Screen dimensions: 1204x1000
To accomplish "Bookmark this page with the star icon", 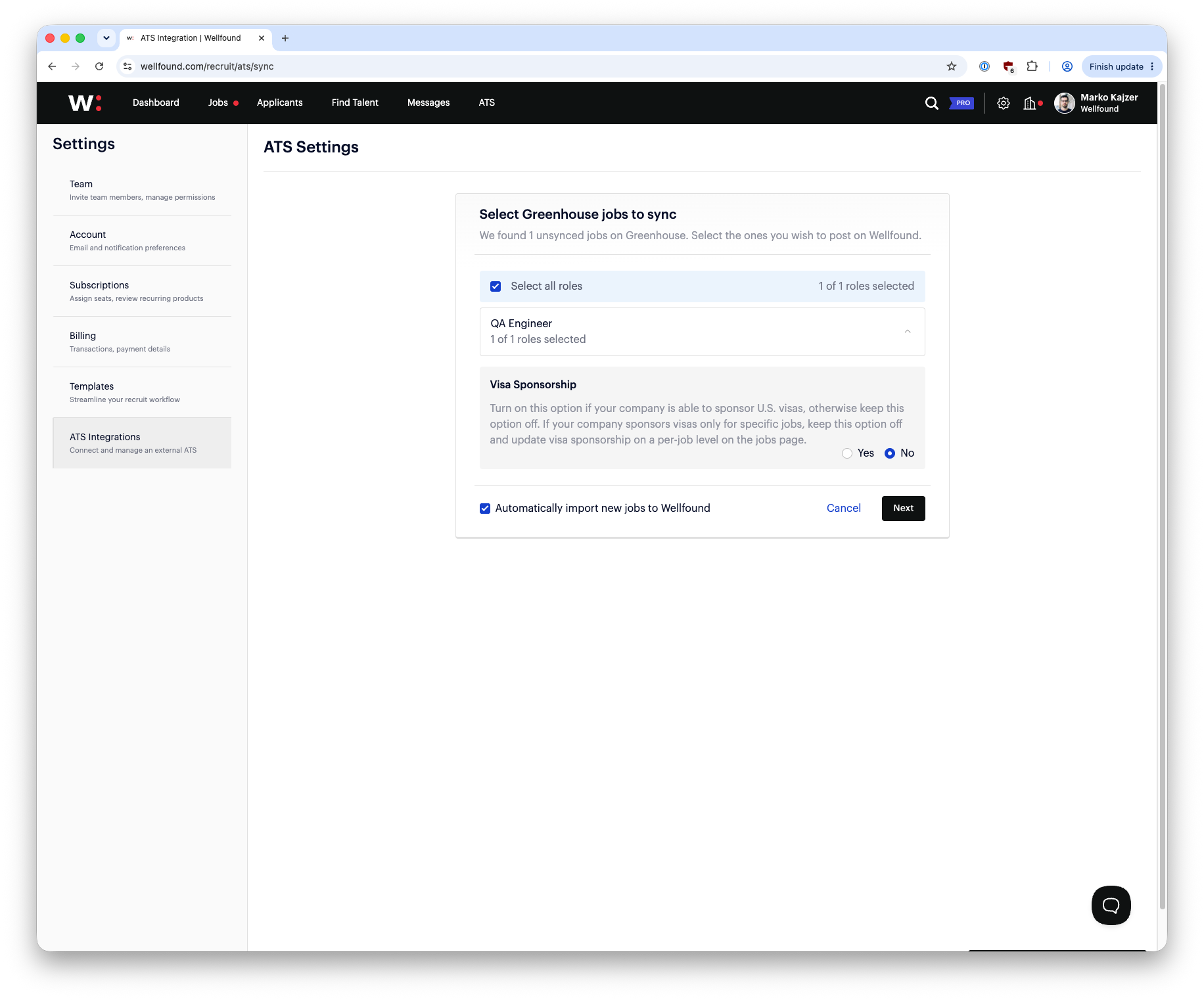I will 951,66.
